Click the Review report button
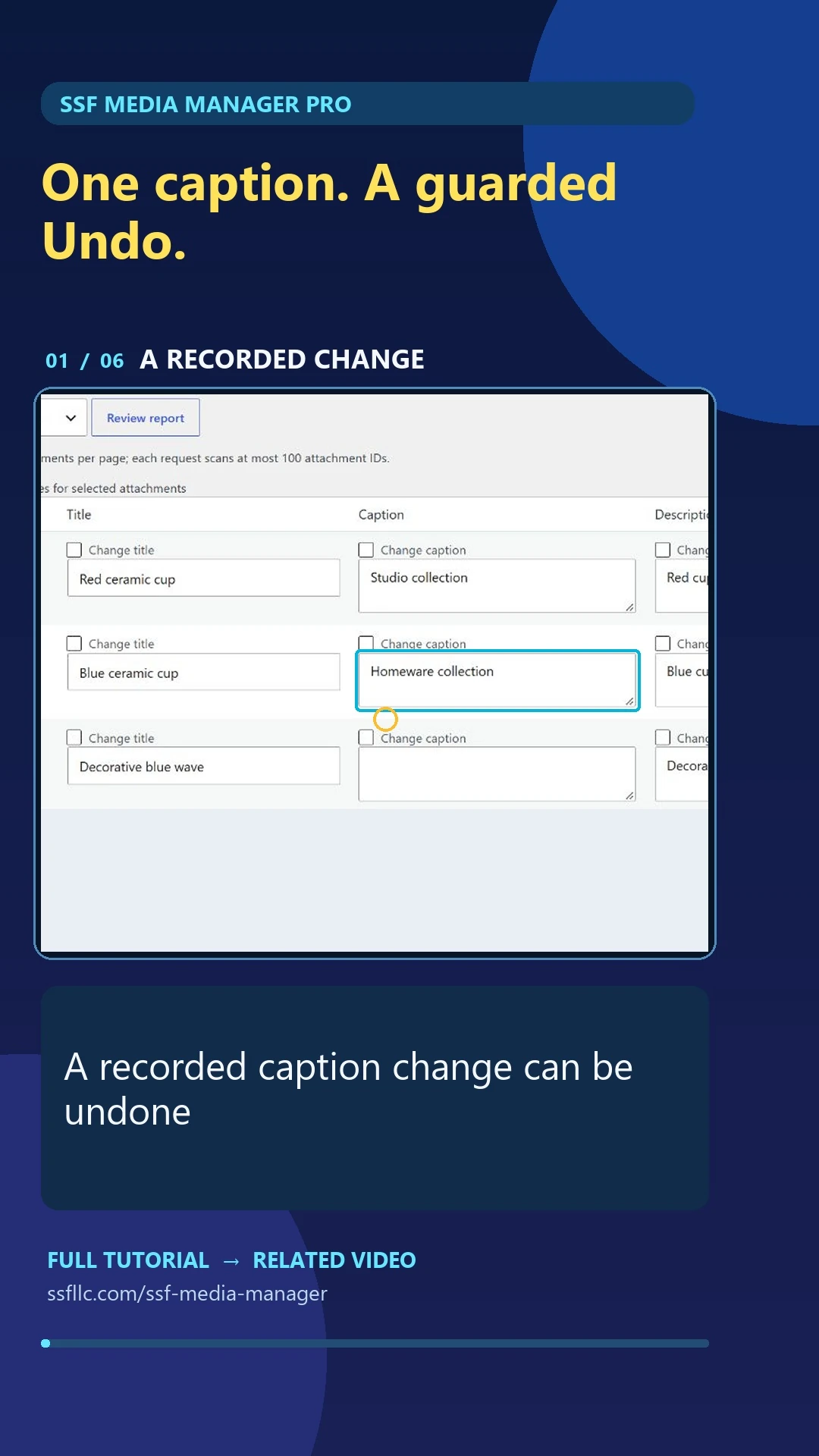The image size is (819, 1456). click(x=146, y=418)
